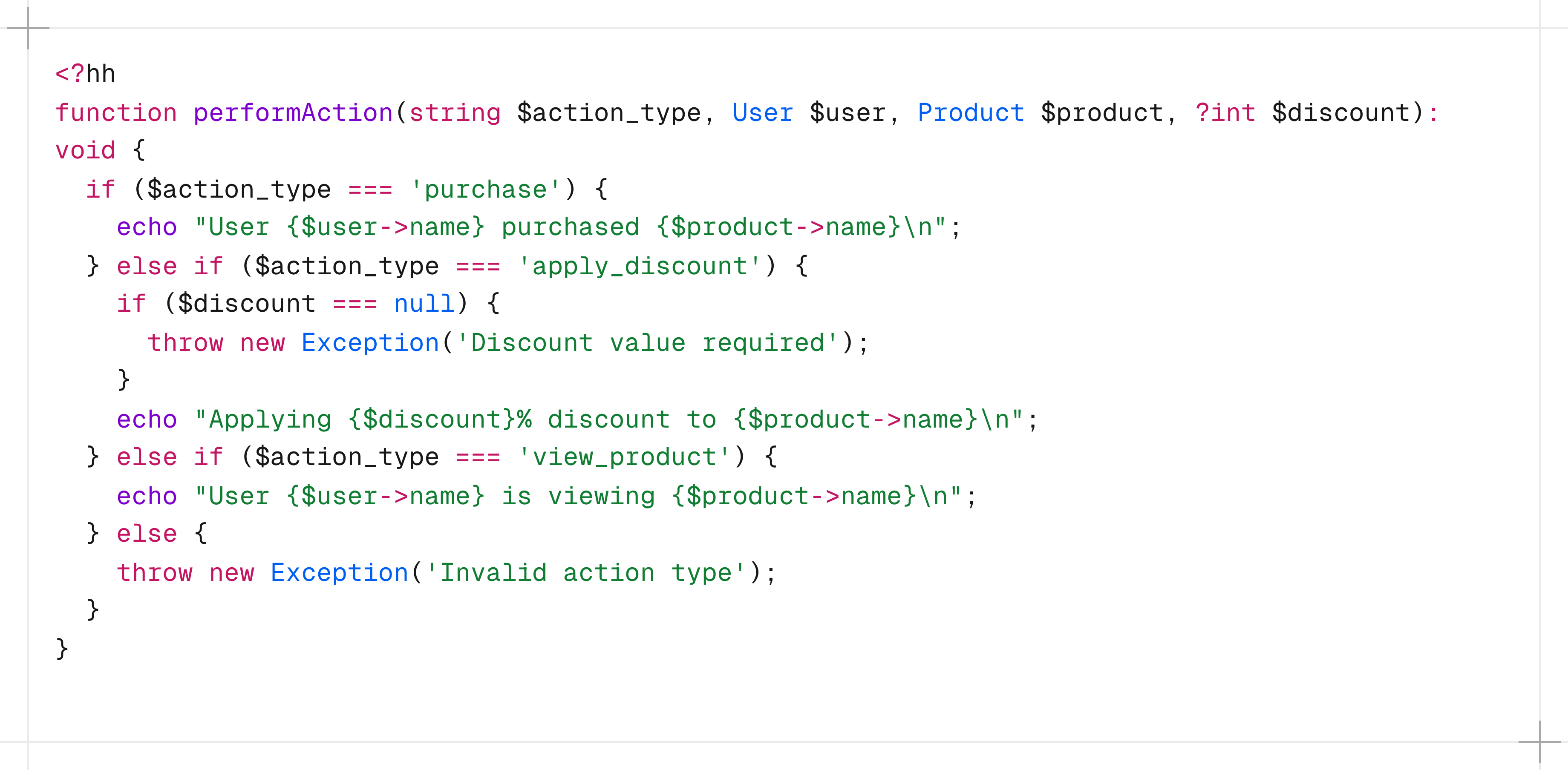Click the ?int nullable type
The width and height of the screenshot is (1568, 770).
click(x=1225, y=112)
